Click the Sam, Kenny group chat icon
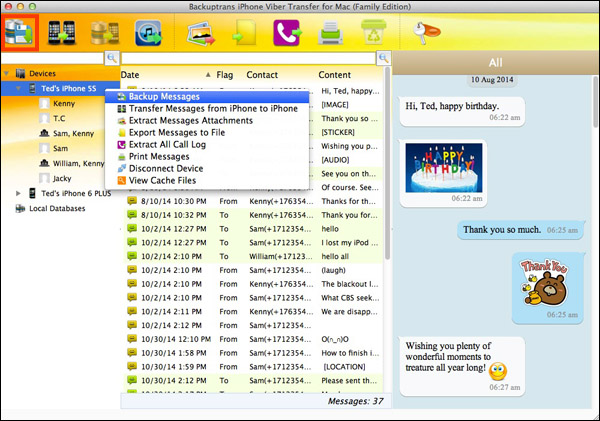The height and width of the screenshot is (421, 600). 44,133
